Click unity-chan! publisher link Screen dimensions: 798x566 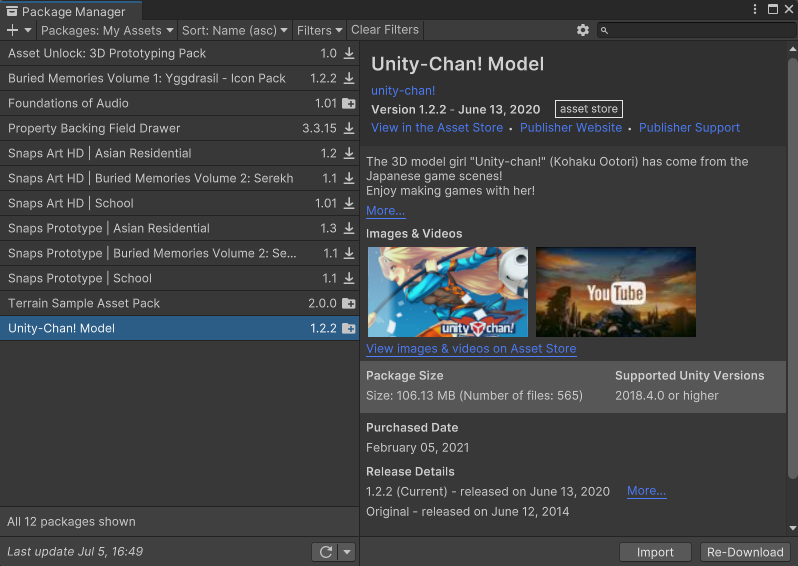click(403, 91)
